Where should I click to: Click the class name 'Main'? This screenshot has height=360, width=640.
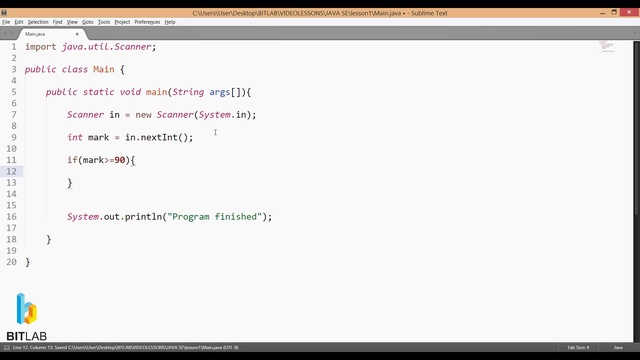(104, 69)
